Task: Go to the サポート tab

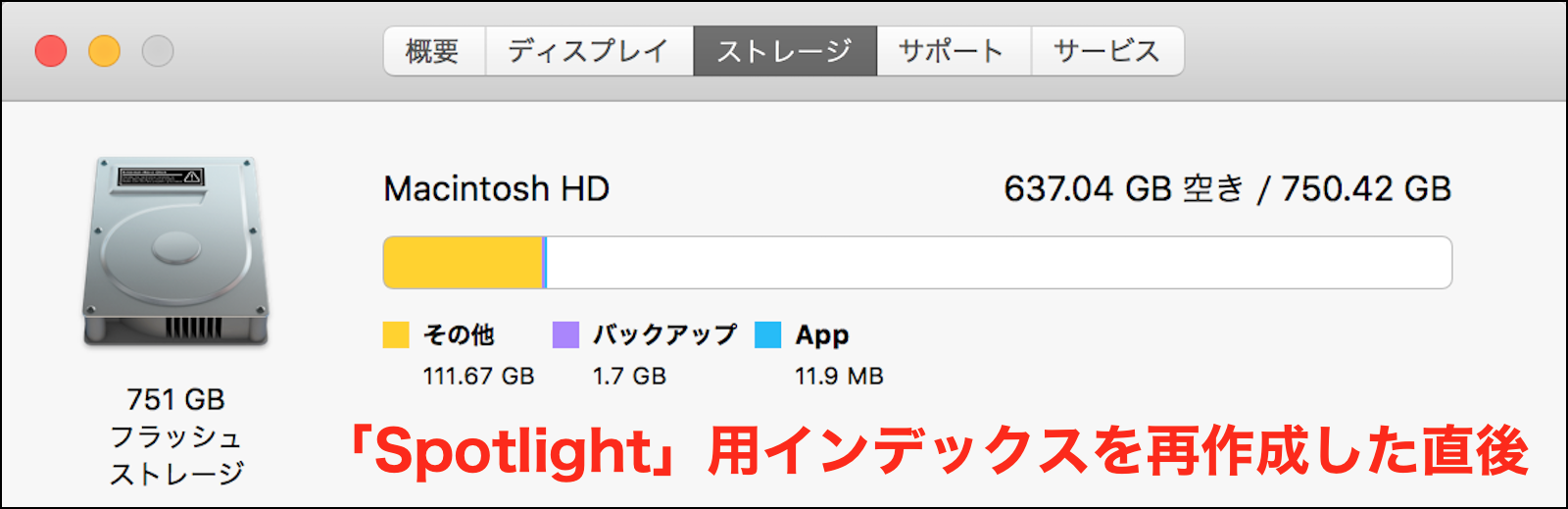Action: pos(952,51)
